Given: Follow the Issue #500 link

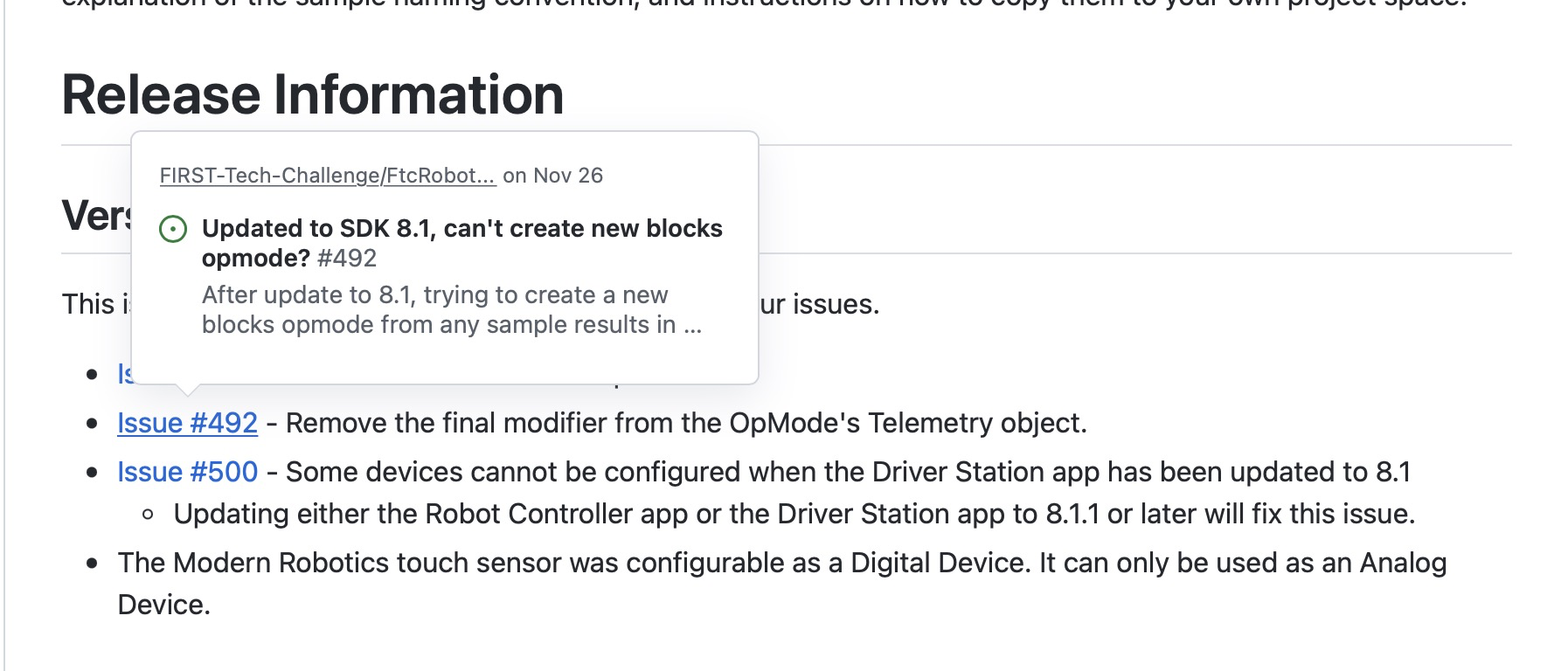Looking at the screenshot, I should tap(187, 471).
